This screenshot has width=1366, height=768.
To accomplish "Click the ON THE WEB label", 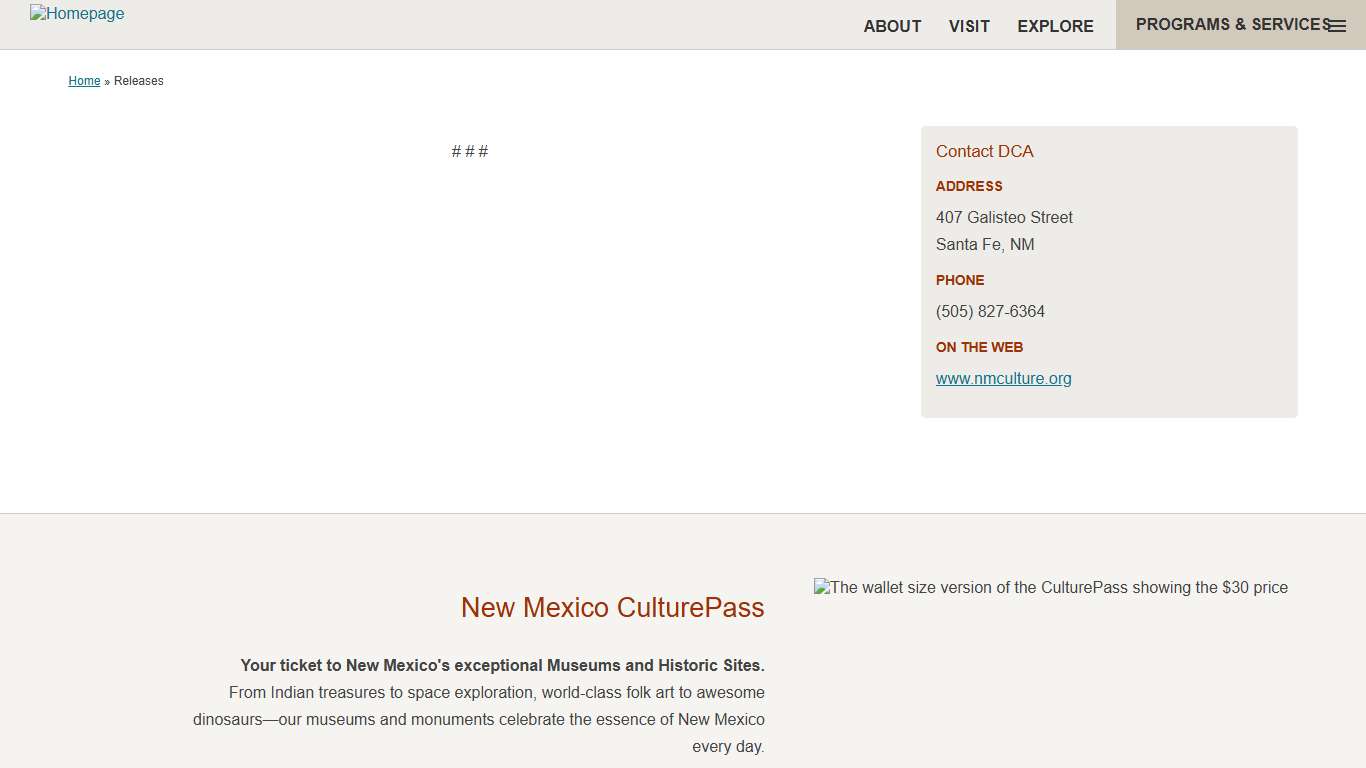I will tap(979, 347).
